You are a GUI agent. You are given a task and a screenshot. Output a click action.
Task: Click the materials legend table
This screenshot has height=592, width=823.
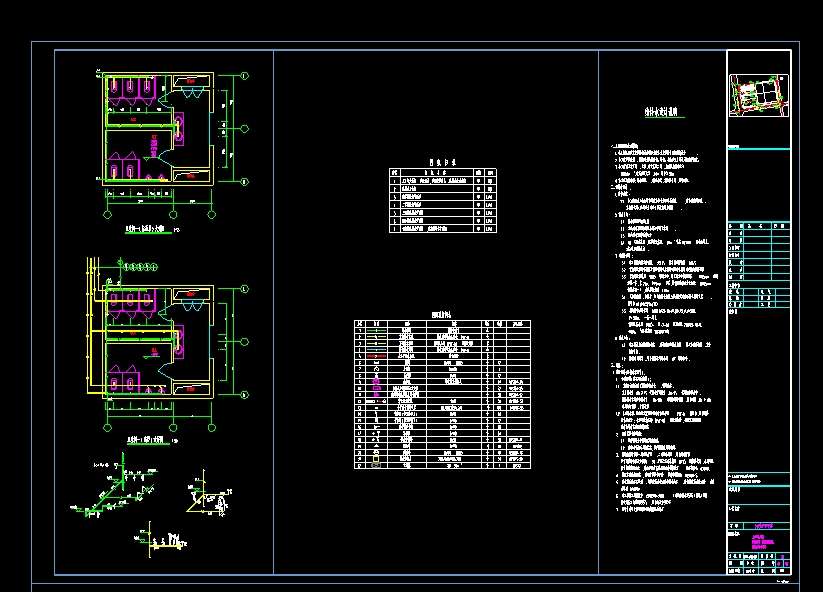[442, 394]
